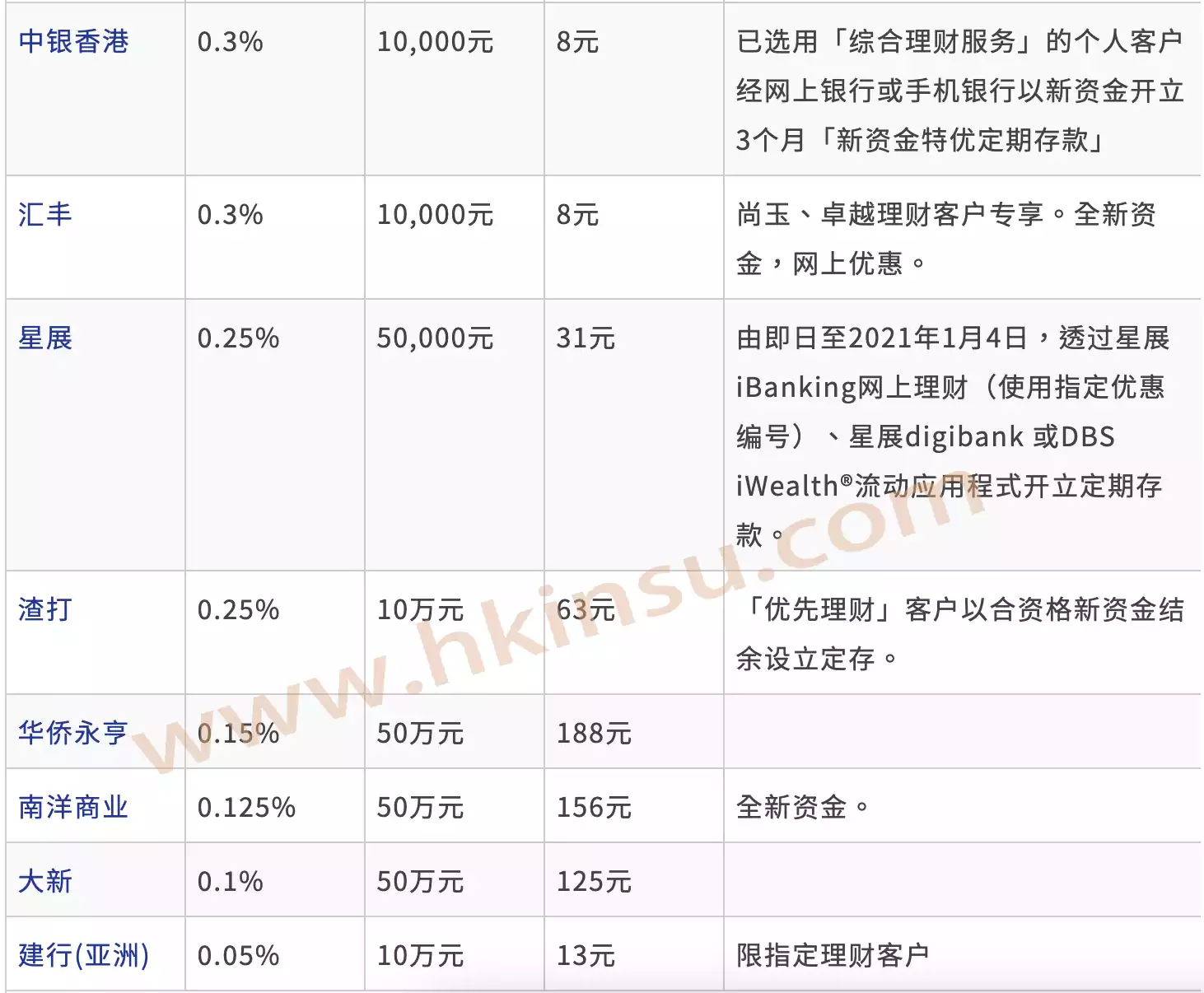Select the 156元 interest cell
1204x993 pixels.
[x=594, y=807]
